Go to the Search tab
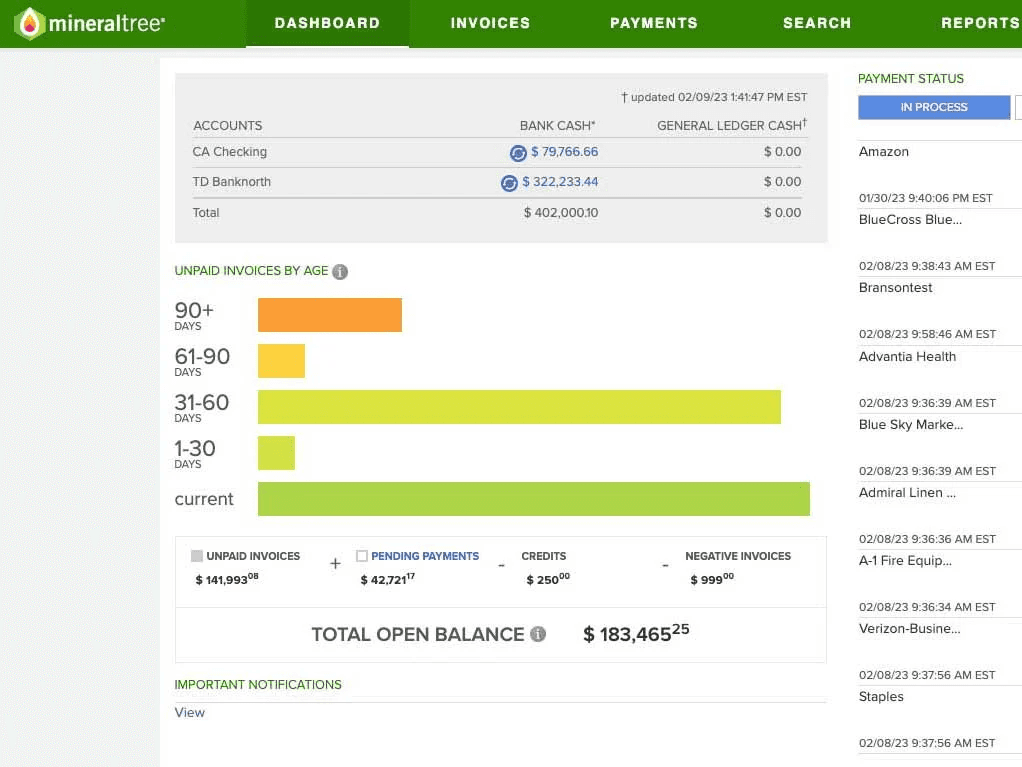 click(x=817, y=23)
